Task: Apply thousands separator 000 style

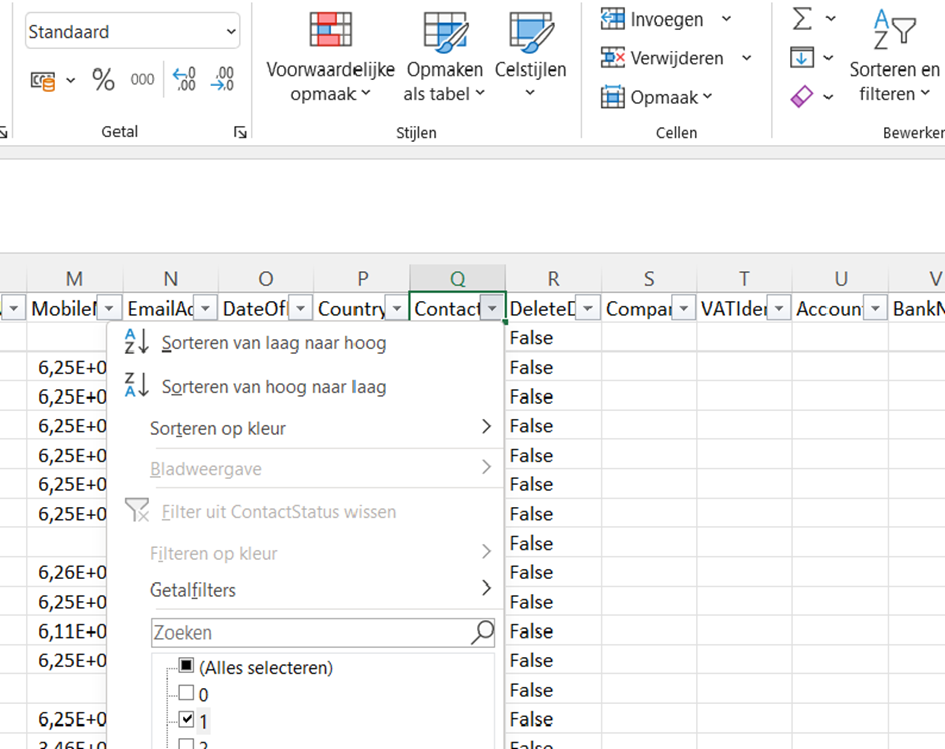Action: tap(142, 80)
